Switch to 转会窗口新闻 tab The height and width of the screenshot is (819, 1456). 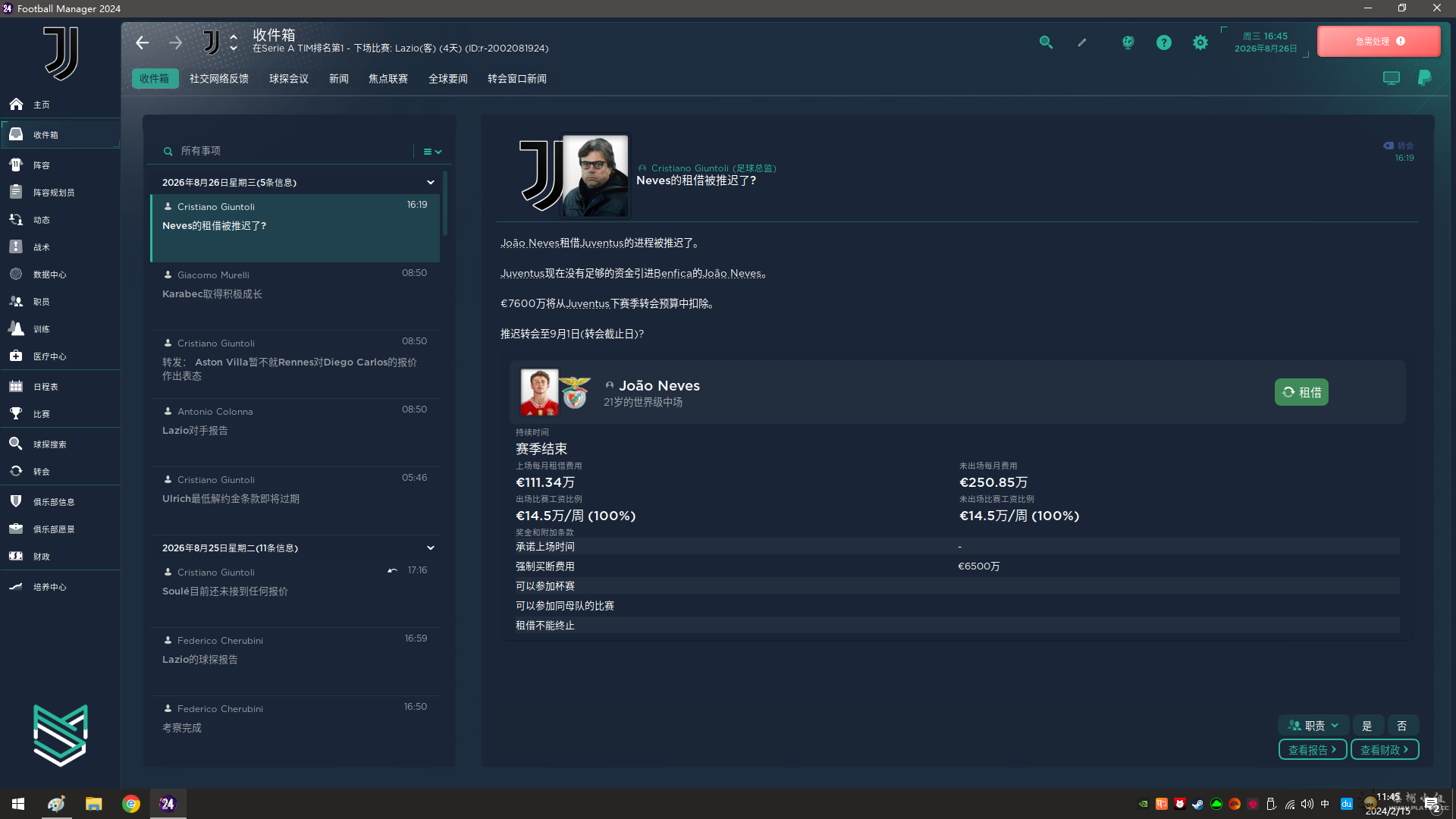click(517, 79)
